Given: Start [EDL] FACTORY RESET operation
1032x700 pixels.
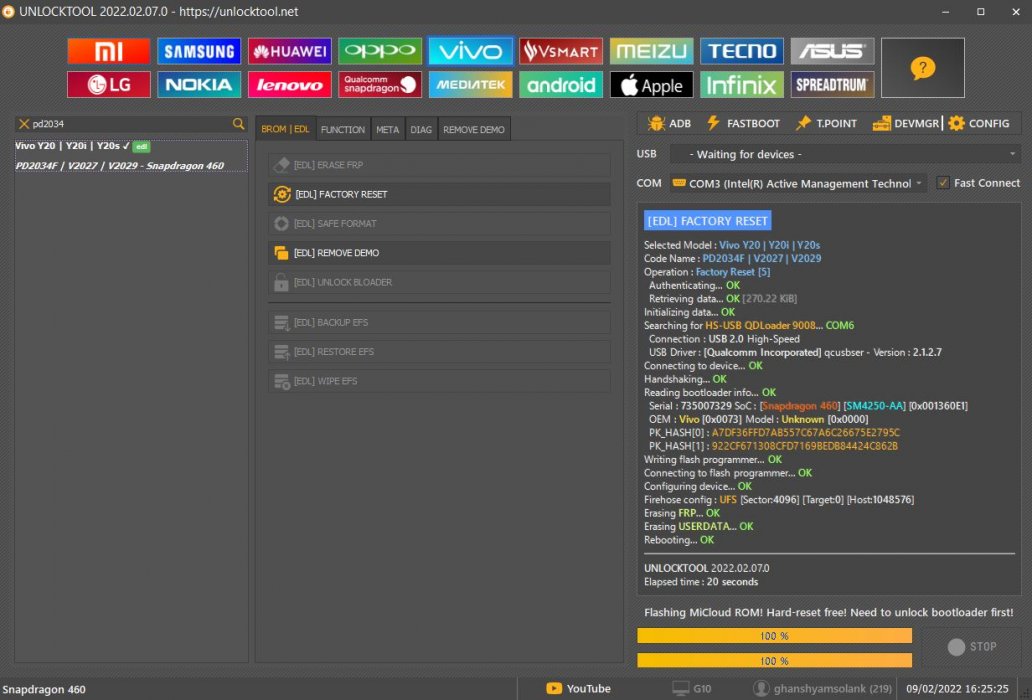Looking at the screenshot, I should (440, 194).
